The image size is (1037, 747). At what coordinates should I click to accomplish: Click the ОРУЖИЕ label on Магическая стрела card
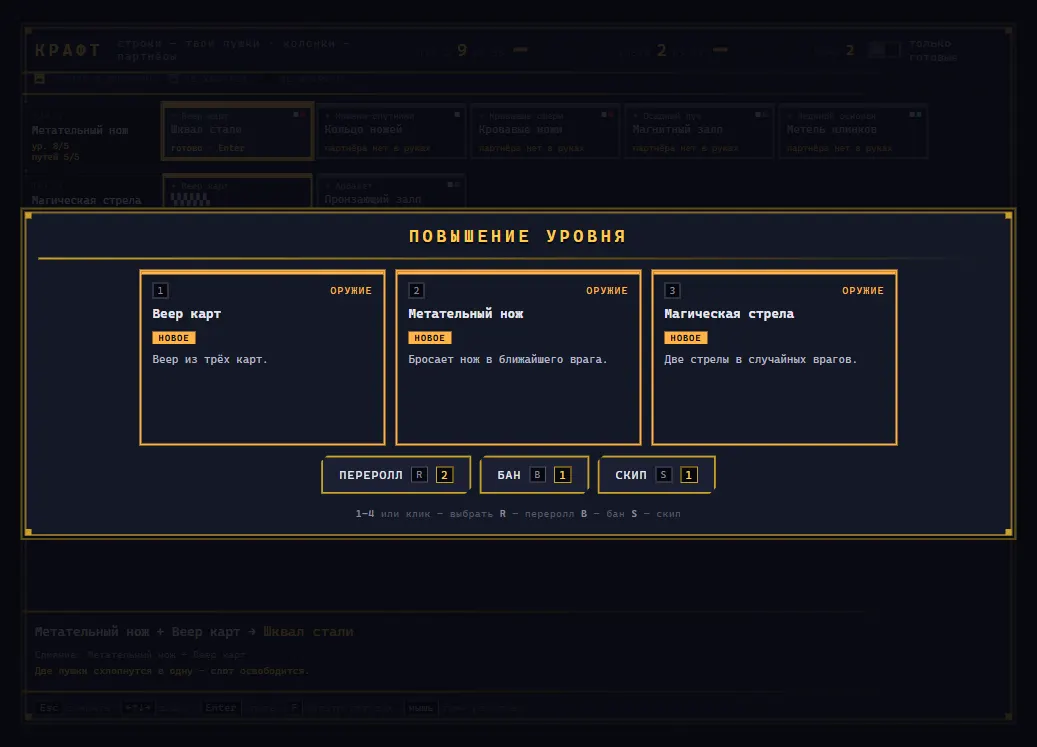[x=863, y=290]
